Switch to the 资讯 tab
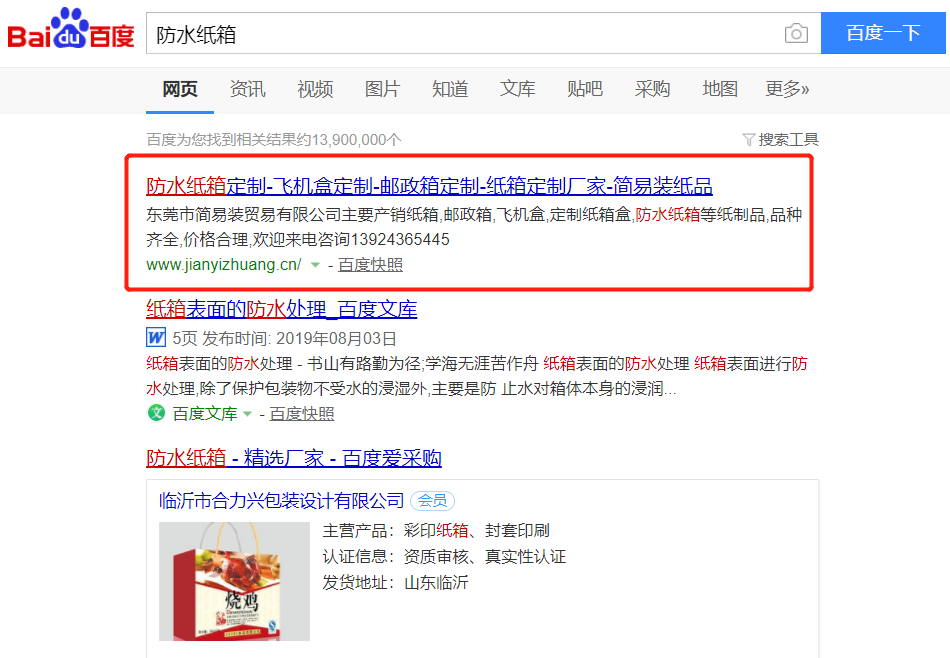This screenshot has height=658, width=950. coord(247,89)
